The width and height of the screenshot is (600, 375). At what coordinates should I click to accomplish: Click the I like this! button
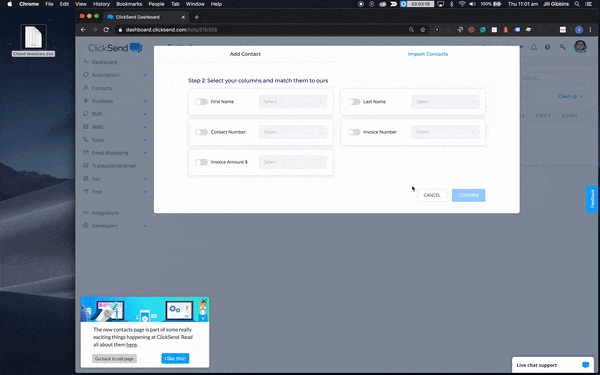point(175,359)
